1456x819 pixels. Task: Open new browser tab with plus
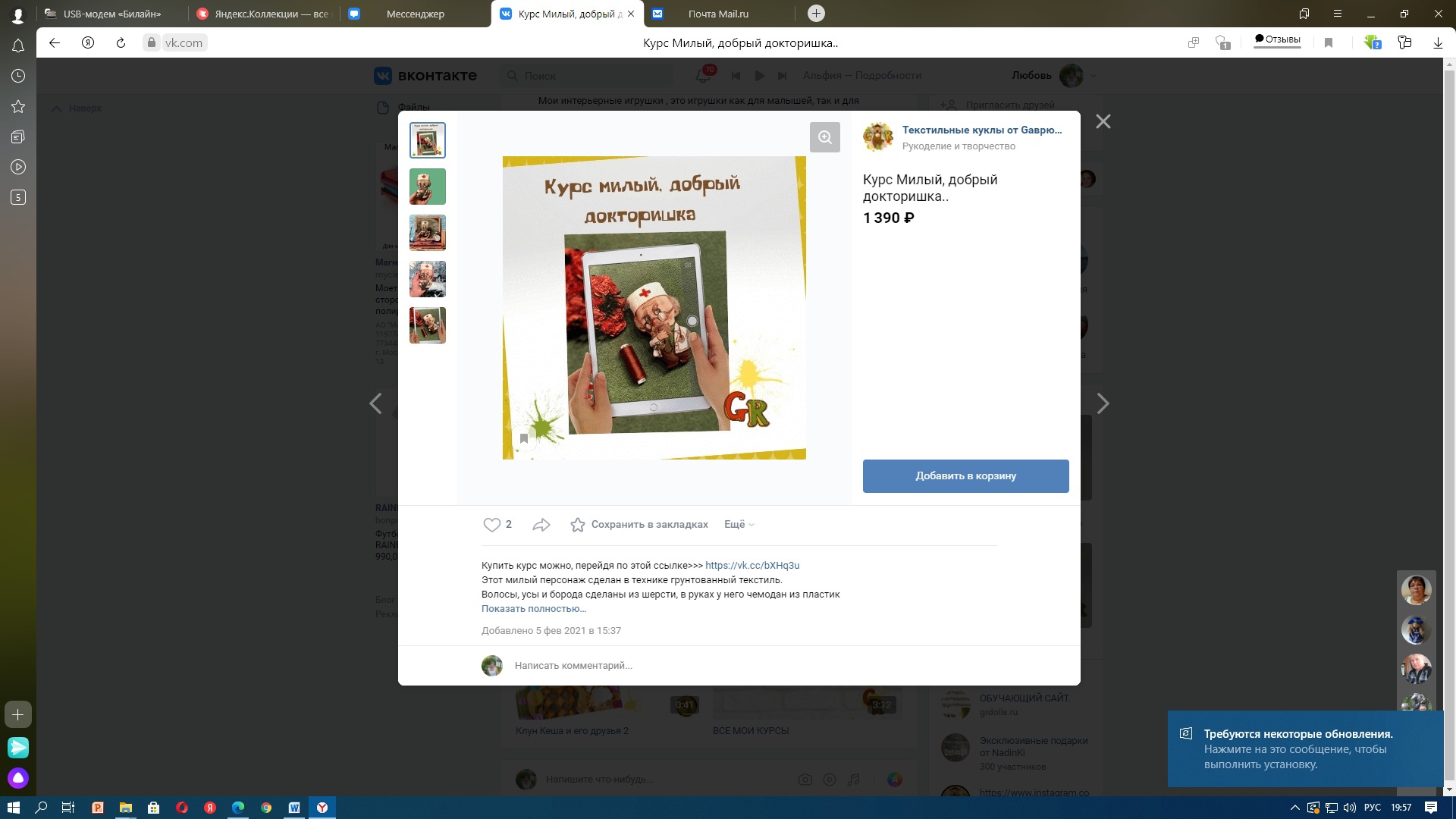click(x=816, y=13)
